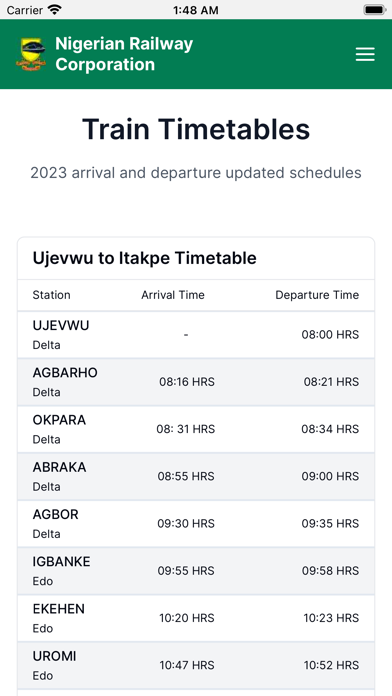Select the Station column header
The width and height of the screenshot is (392, 696).
[51, 295]
